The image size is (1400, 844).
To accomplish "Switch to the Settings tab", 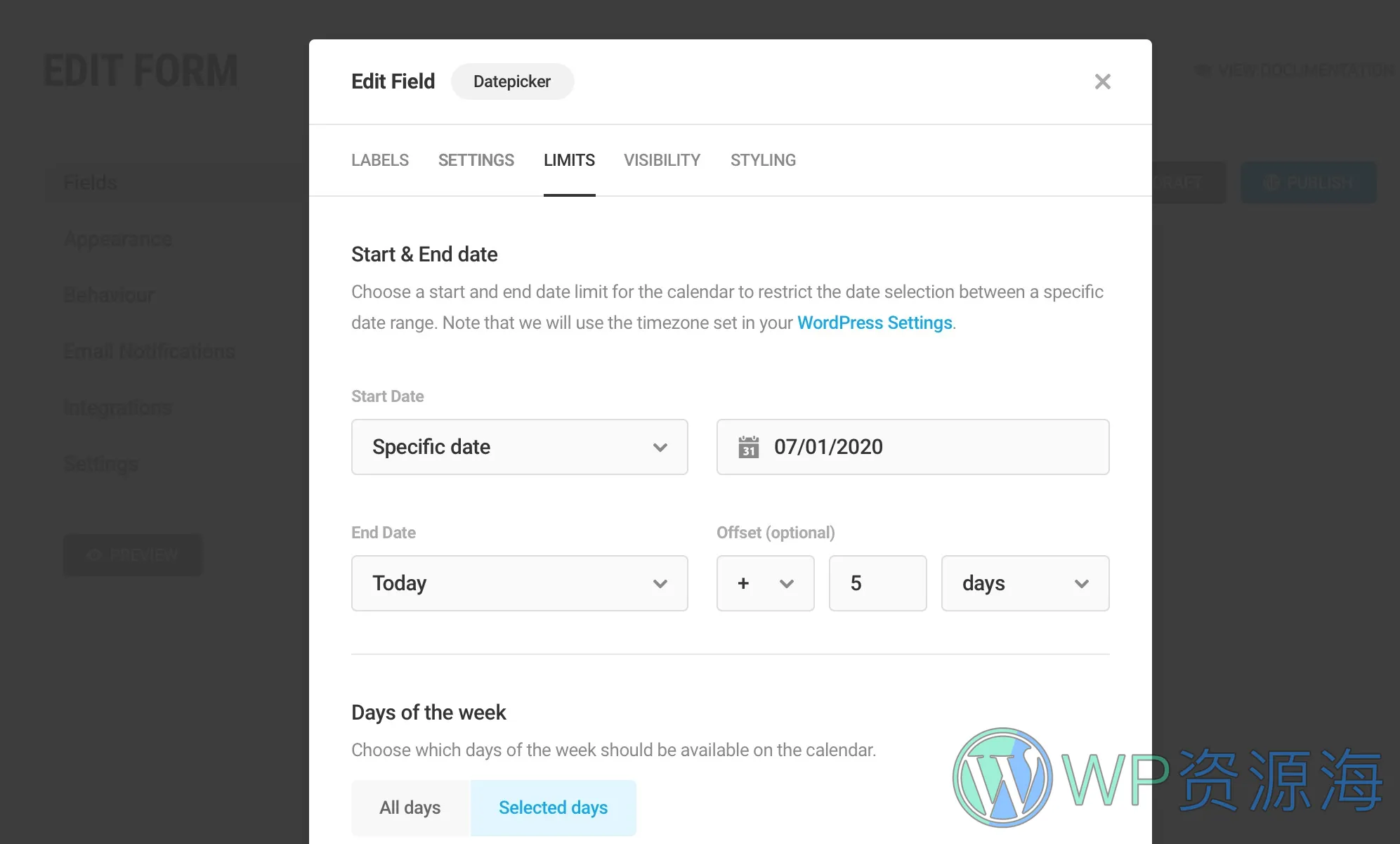I will [x=476, y=160].
